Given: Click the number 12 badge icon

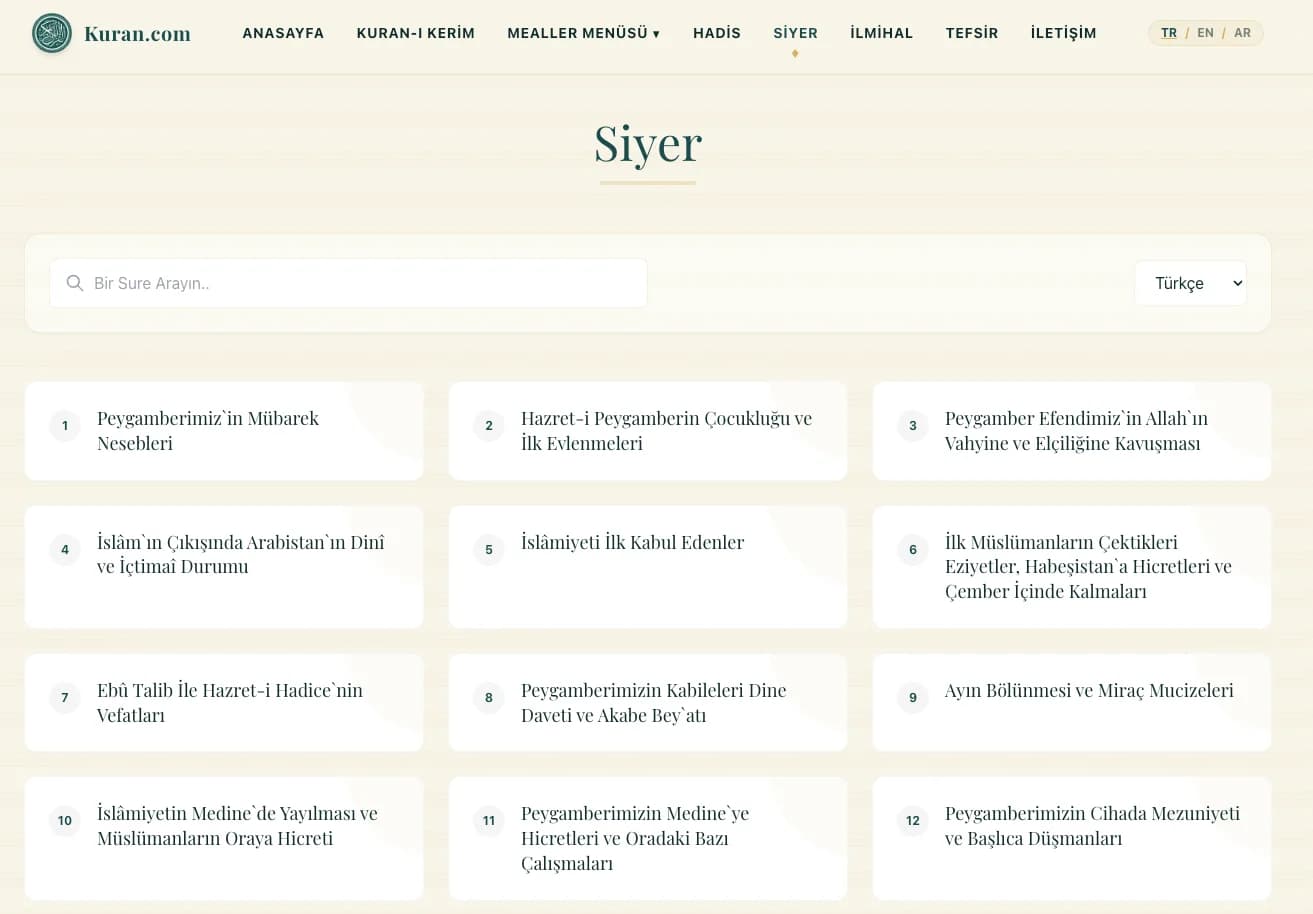Looking at the screenshot, I should point(913,821).
